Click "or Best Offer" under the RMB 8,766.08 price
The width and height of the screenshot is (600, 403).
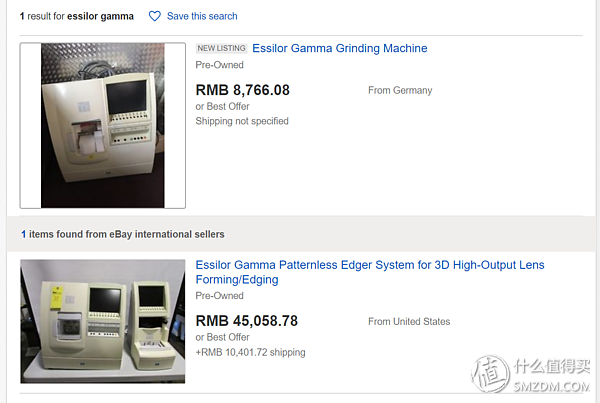(222, 106)
